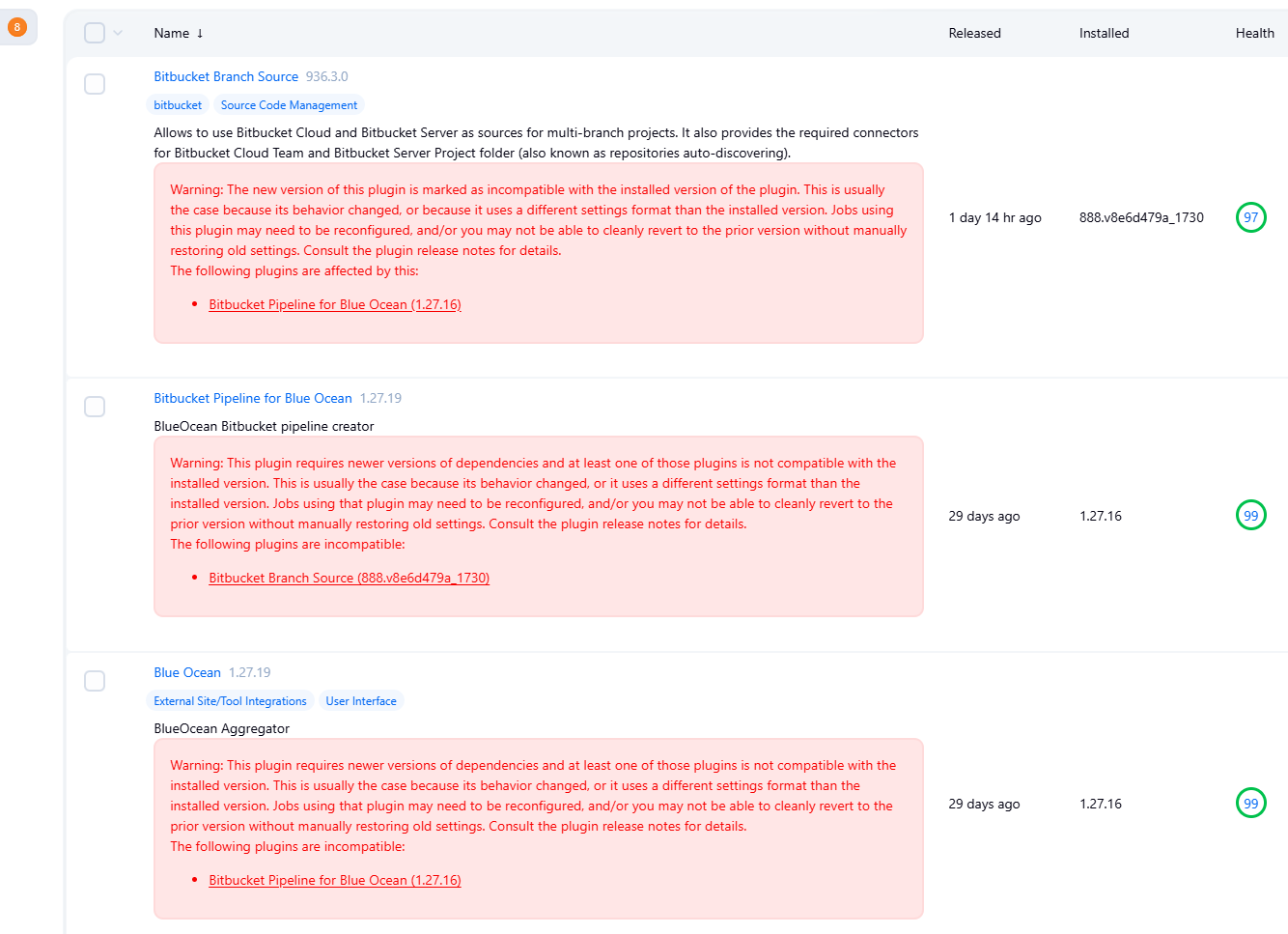This screenshot has width=1288, height=934.
Task: Sort by the Installed column header
Action: [x=1104, y=33]
